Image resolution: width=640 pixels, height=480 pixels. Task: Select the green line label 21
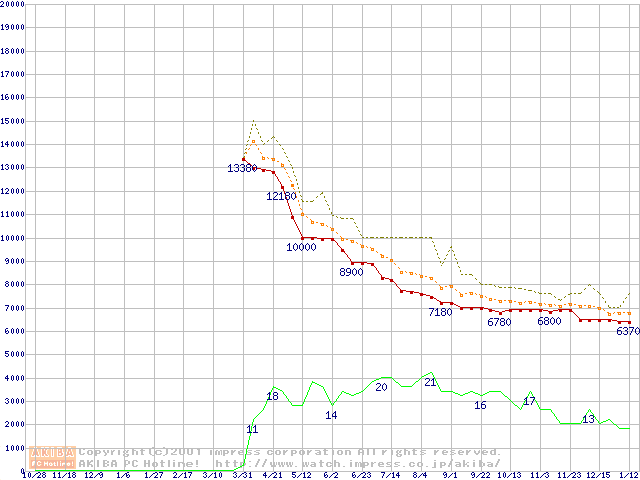tap(430, 382)
